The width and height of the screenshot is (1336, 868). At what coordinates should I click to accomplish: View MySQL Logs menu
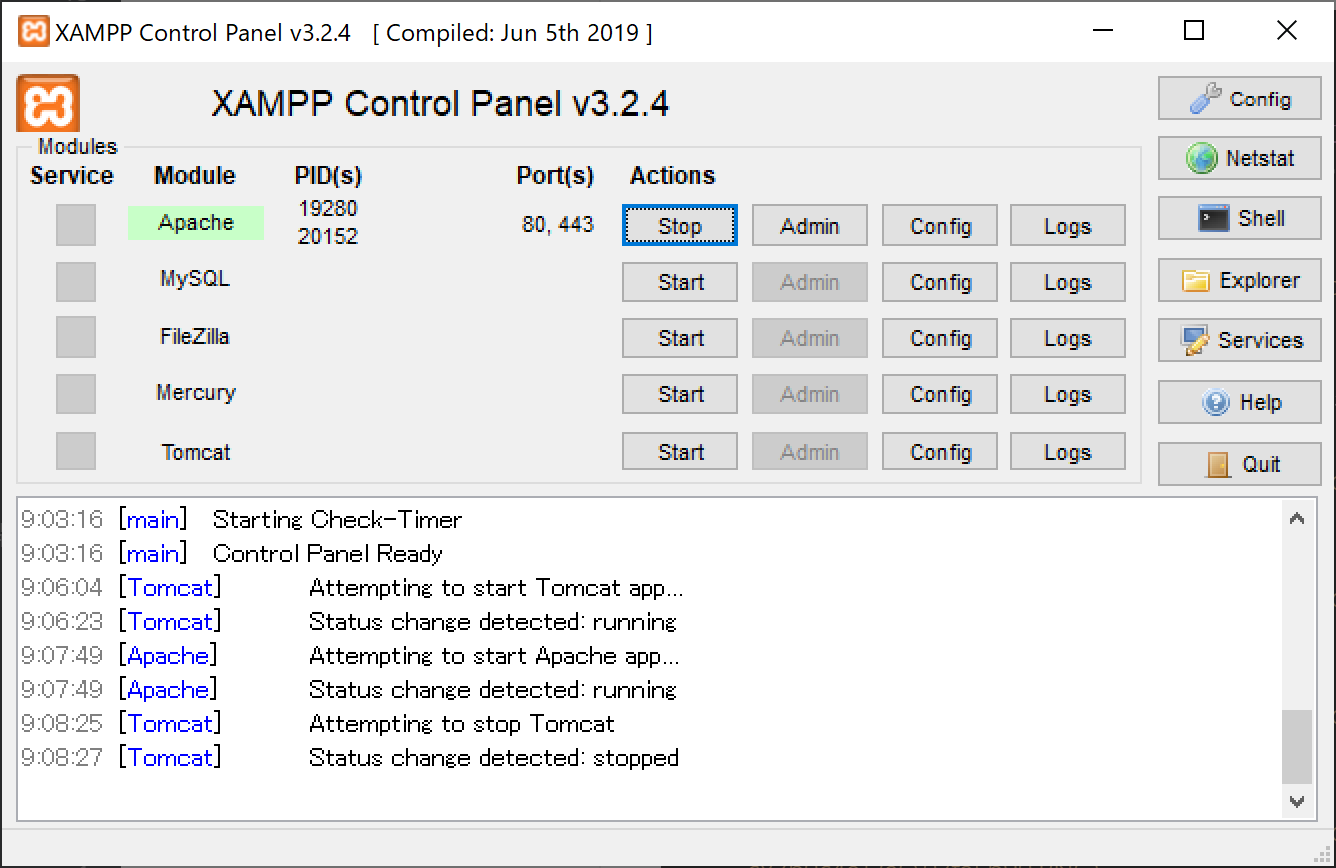(x=1068, y=282)
